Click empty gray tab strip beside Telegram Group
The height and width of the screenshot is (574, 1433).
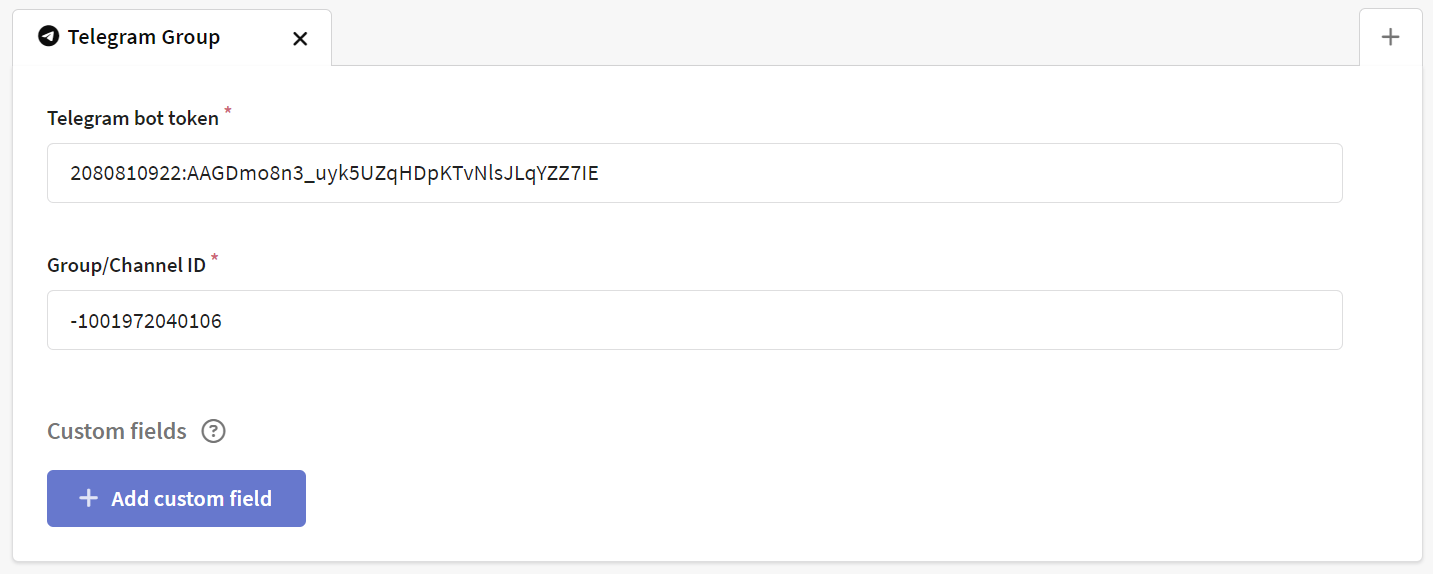click(x=845, y=37)
